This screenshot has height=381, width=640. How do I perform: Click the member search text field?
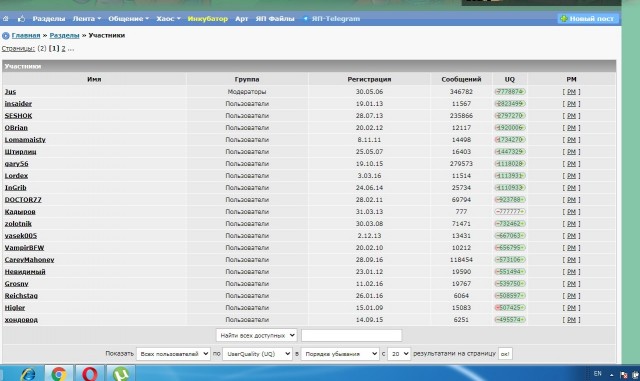coord(351,335)
